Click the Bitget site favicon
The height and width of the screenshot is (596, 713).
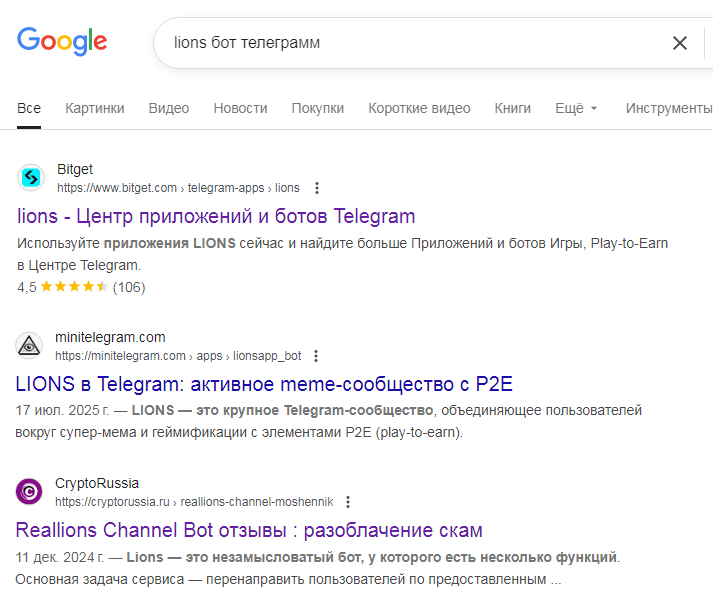[31, 178]
